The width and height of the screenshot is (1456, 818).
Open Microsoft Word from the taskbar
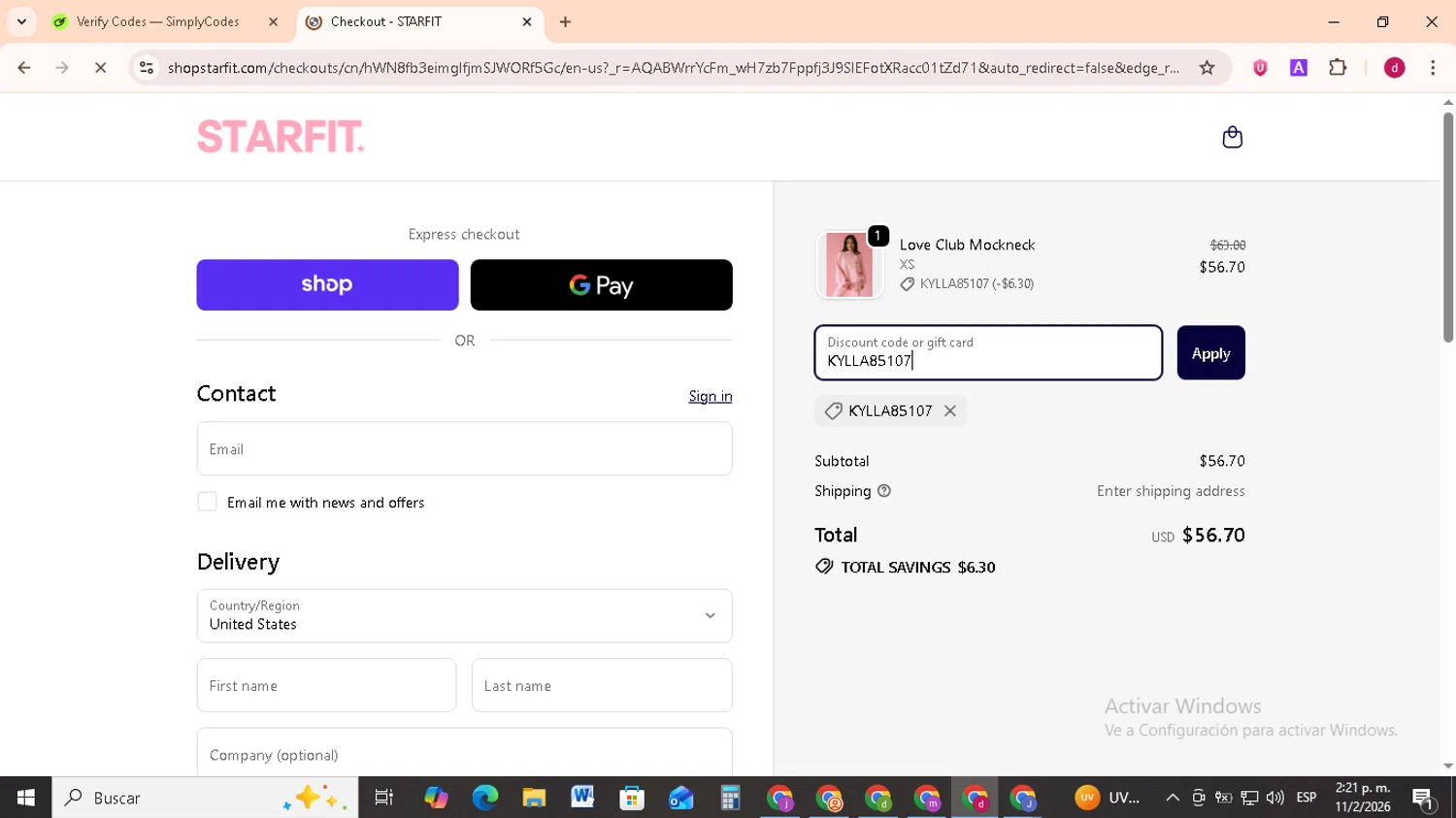[x=582, y=798]
